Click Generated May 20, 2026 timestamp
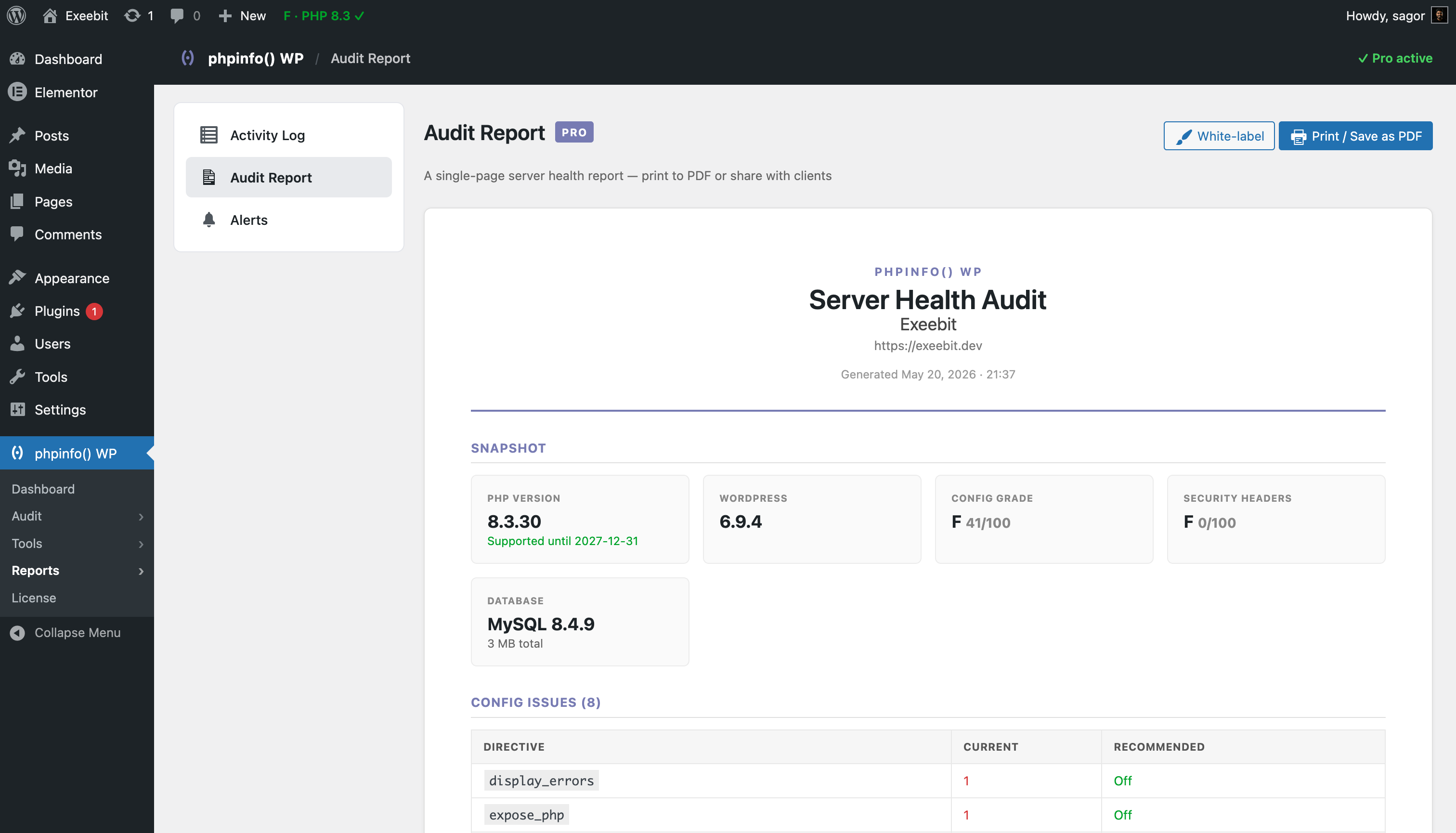Screen dimensions: 1456x833 (x=928, y=374)
